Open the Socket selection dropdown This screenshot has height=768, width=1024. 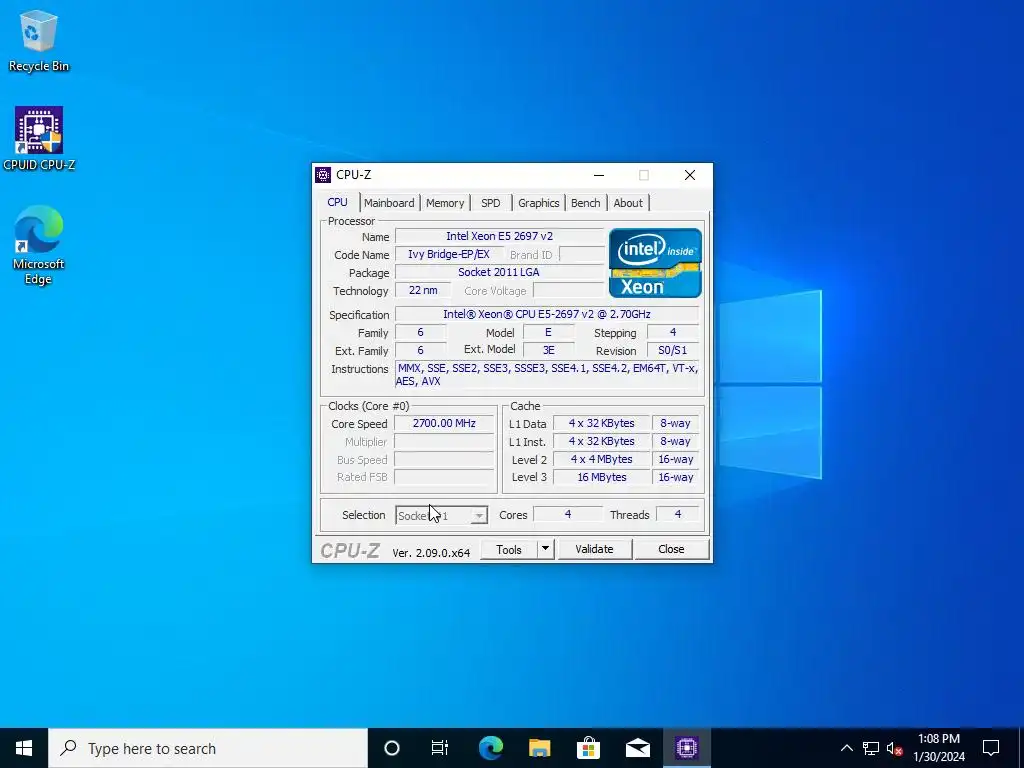pos(441,515)
